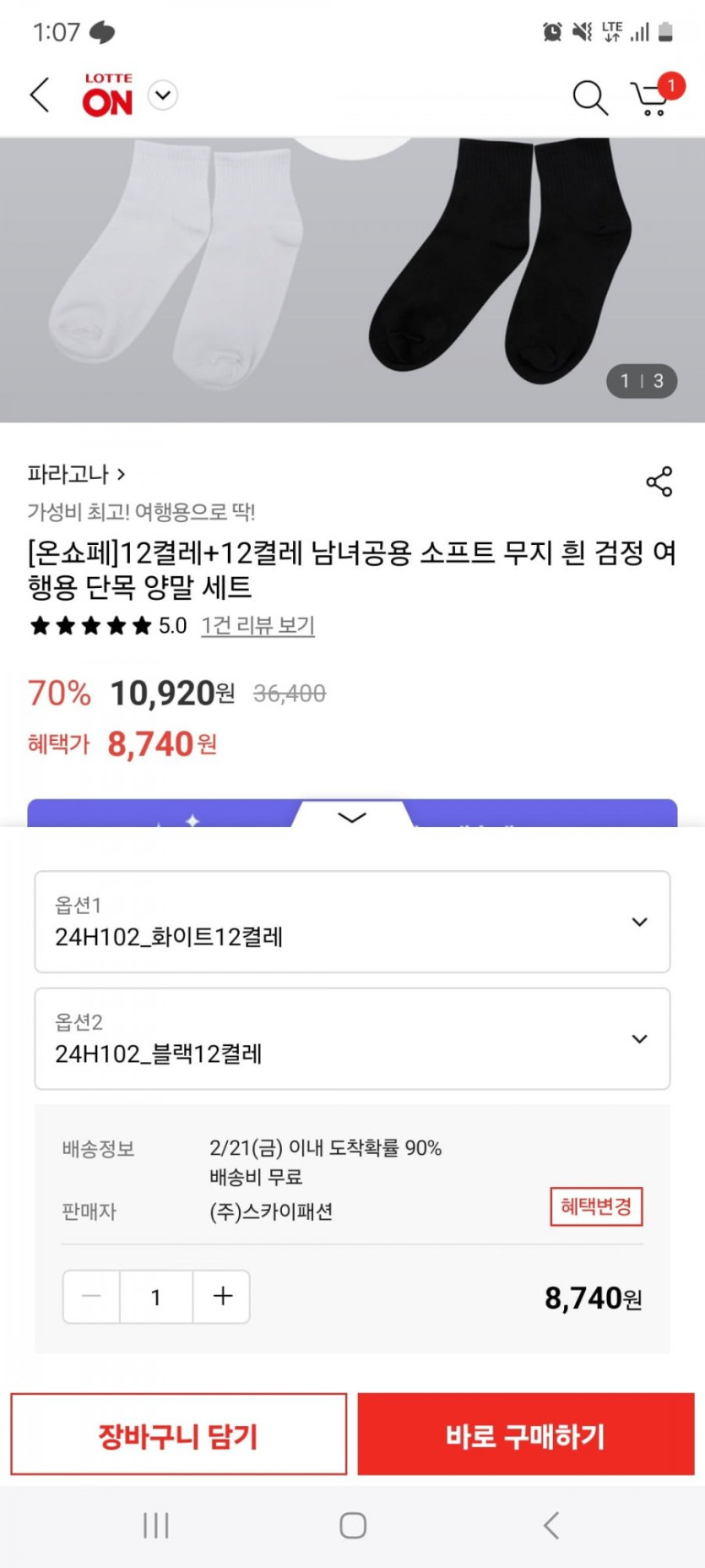This screenshot has height=1568, width=705.
Task: Click the 혜택변경 button
Action: coord(596,1206)
